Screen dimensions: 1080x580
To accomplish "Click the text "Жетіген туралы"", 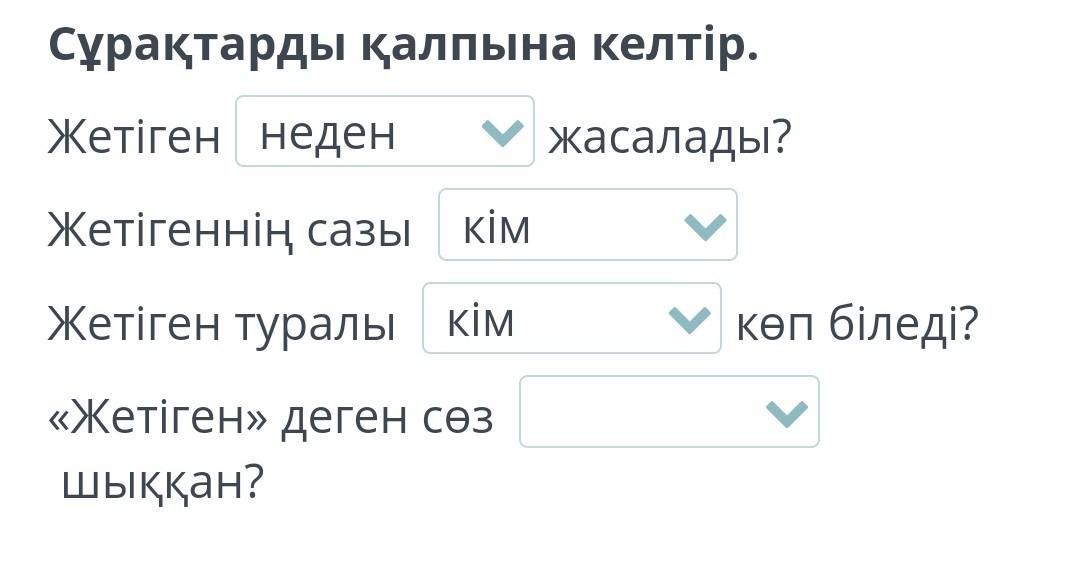I will [x=221, y=324].
